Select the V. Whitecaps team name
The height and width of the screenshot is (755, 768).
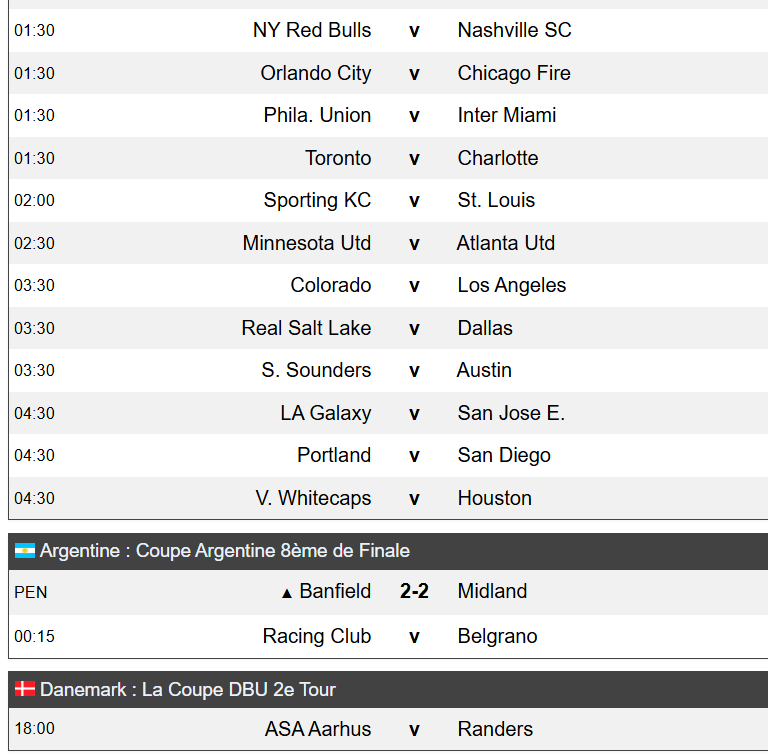[313, 498]
